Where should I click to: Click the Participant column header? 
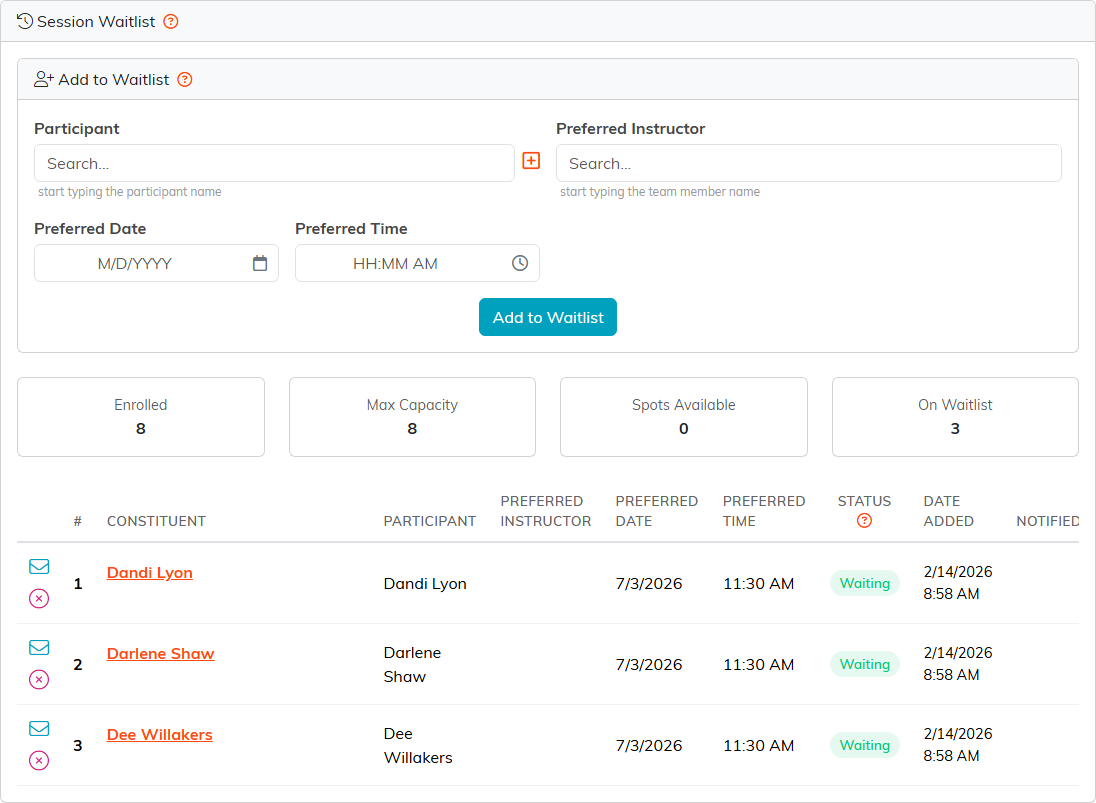(x=430, y=521)
